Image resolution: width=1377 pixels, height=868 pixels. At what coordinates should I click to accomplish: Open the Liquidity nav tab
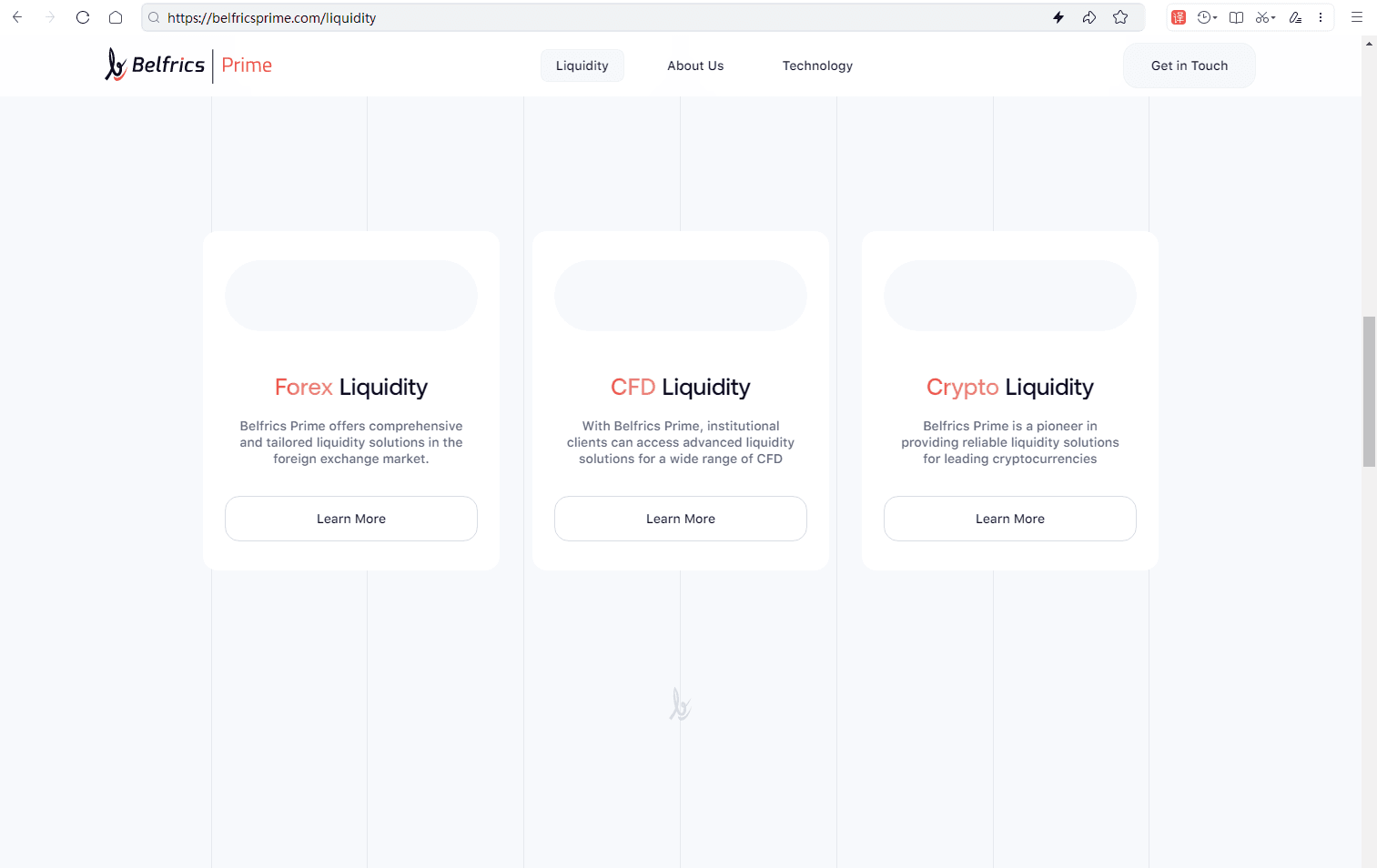pos(582,66)
